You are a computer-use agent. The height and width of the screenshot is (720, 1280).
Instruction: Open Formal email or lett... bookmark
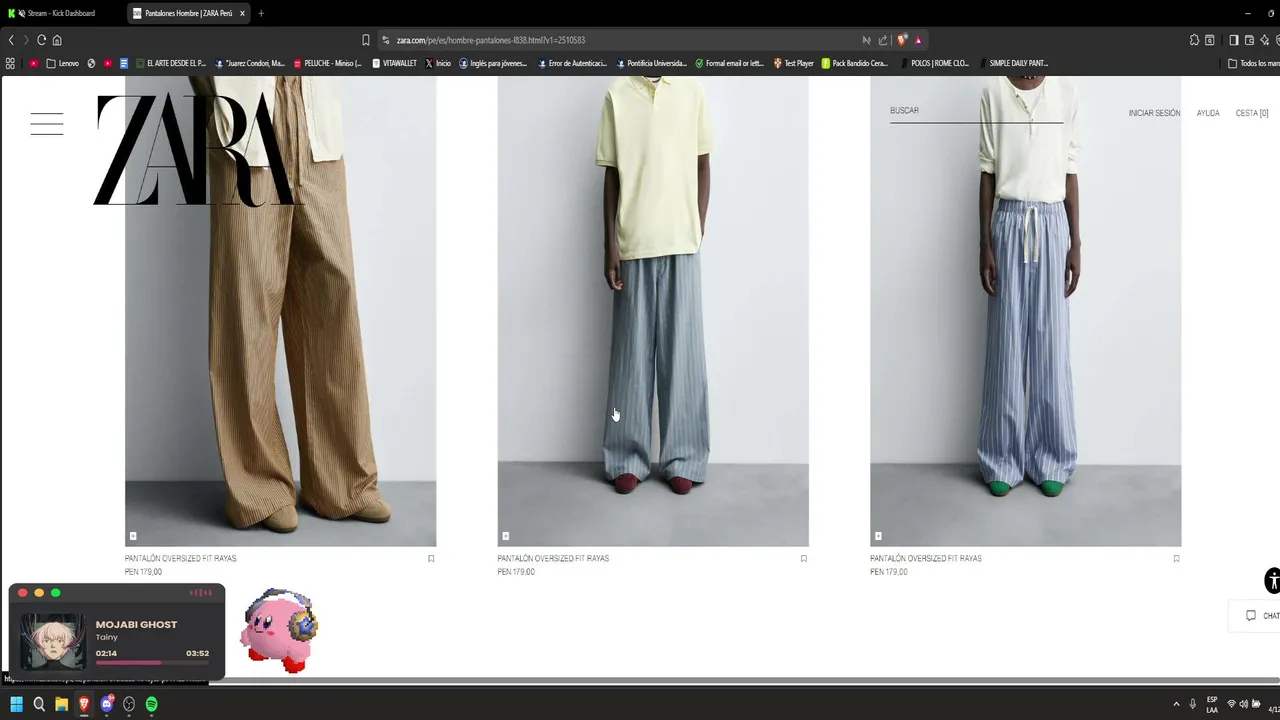point(729,63)
